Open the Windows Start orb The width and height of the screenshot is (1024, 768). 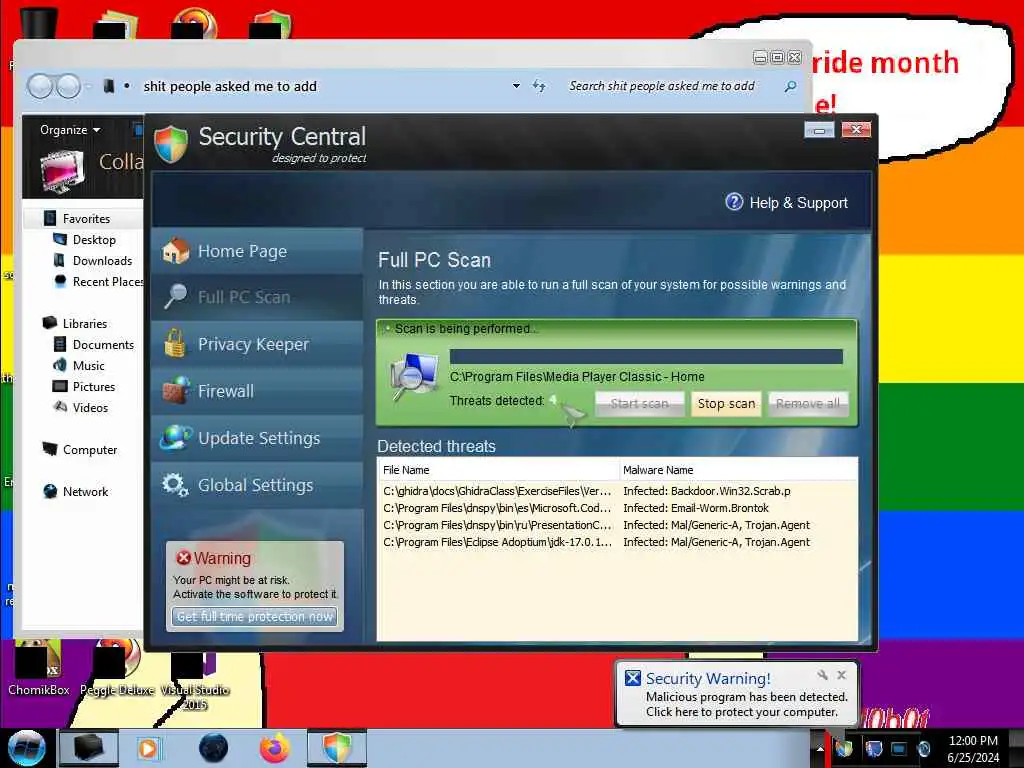27,748
